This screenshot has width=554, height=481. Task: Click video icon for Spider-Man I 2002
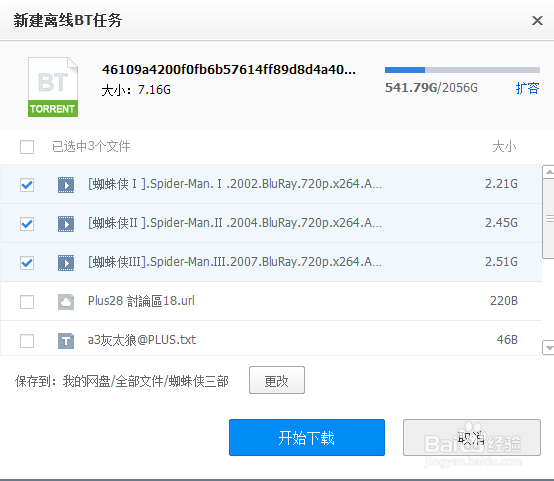[66, 184]
